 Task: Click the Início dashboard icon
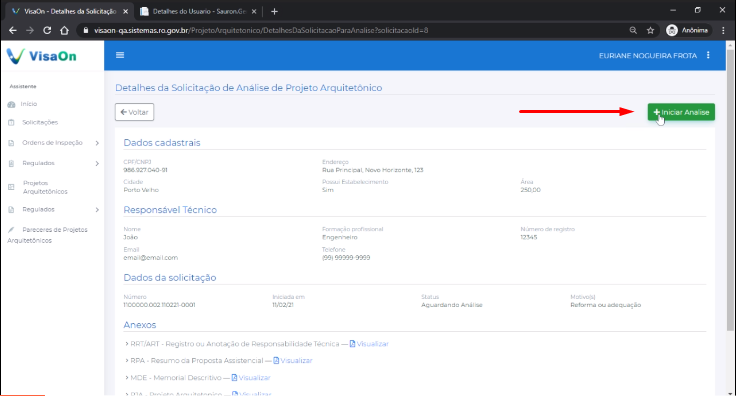point(11,105)
